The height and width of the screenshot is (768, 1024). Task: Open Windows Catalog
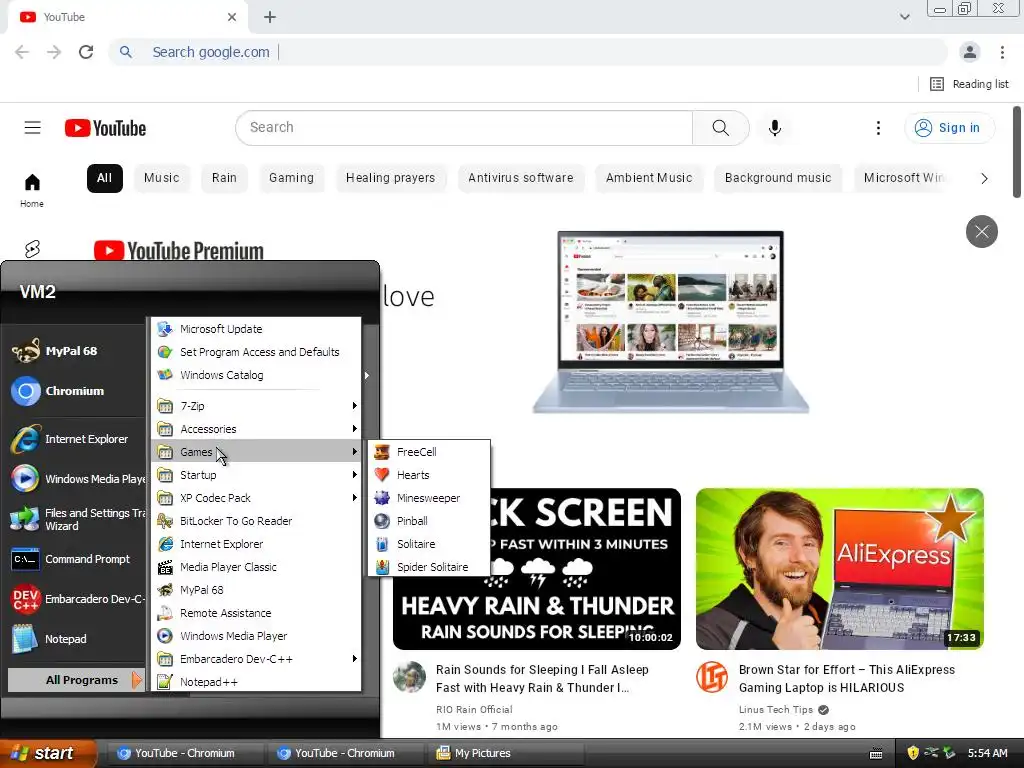click(x=256, y=375)
